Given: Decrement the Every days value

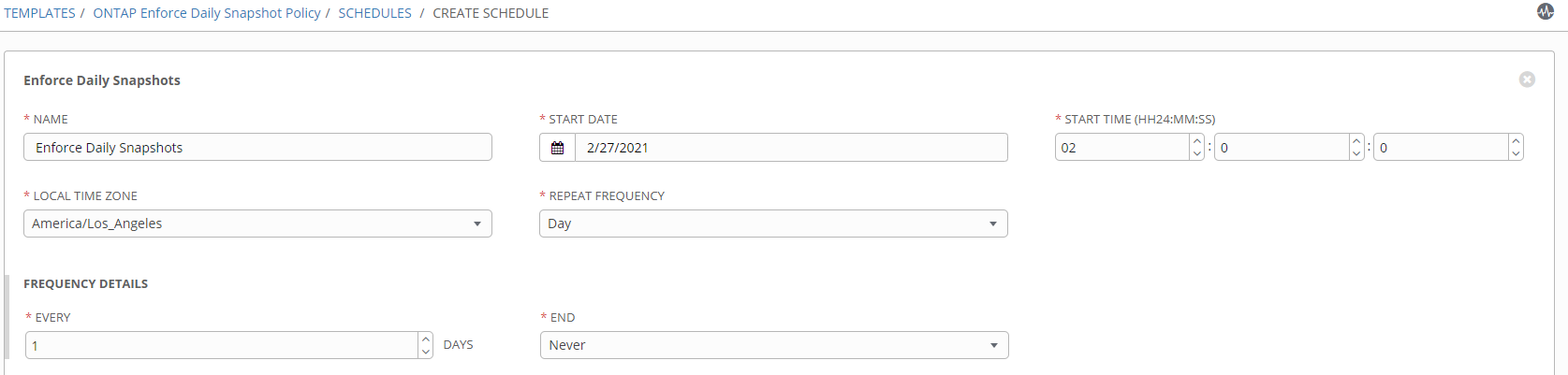Looking at the screenshot, I should click(426, 352).
